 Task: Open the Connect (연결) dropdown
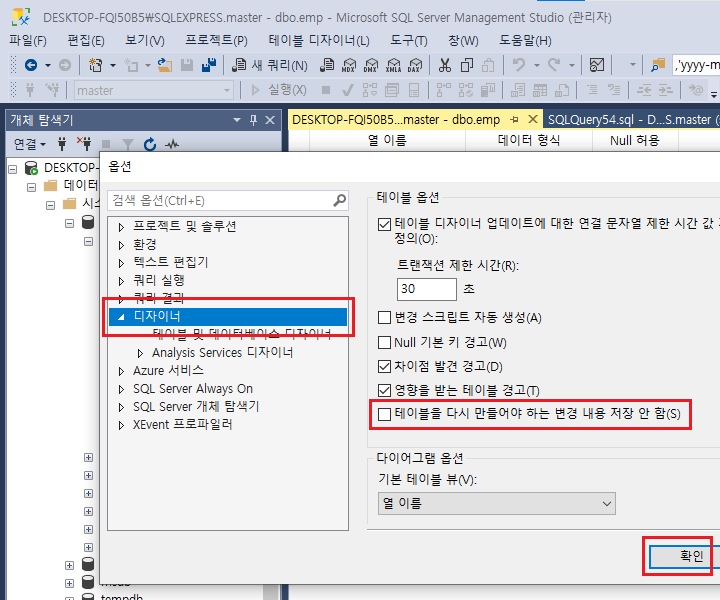30,144
